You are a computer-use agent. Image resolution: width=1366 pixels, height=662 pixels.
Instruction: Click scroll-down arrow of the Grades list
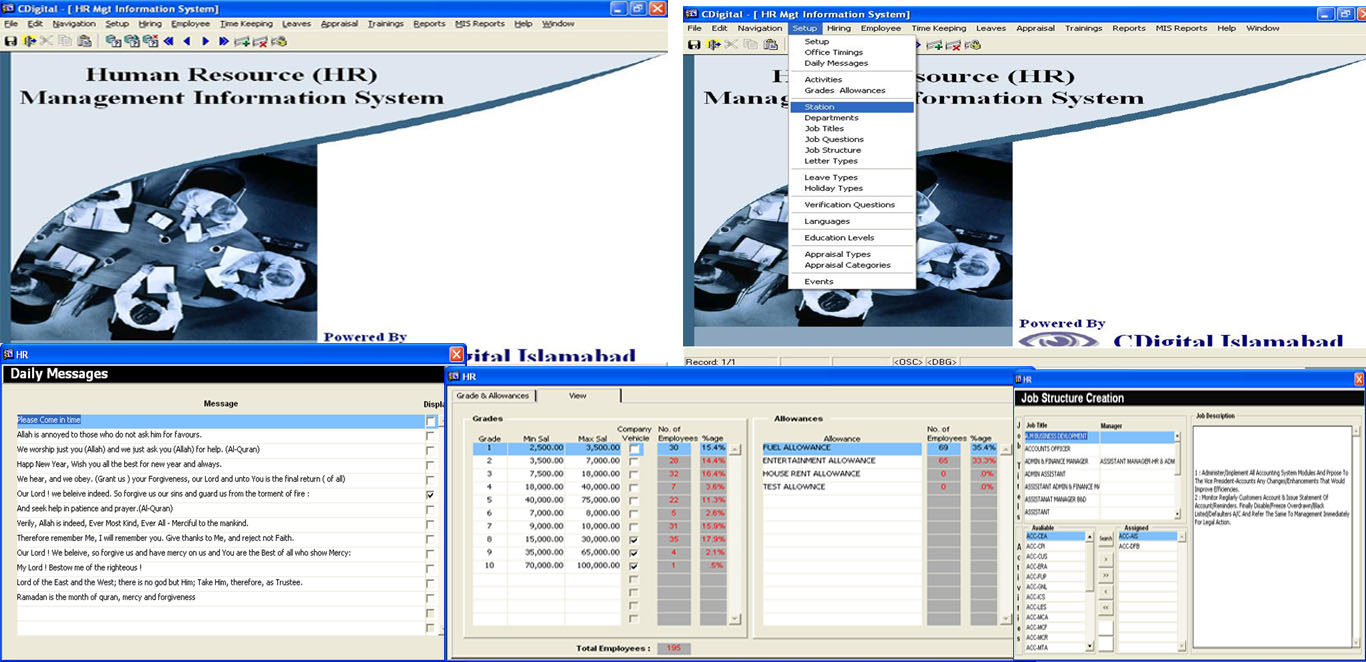click(736, 619)
